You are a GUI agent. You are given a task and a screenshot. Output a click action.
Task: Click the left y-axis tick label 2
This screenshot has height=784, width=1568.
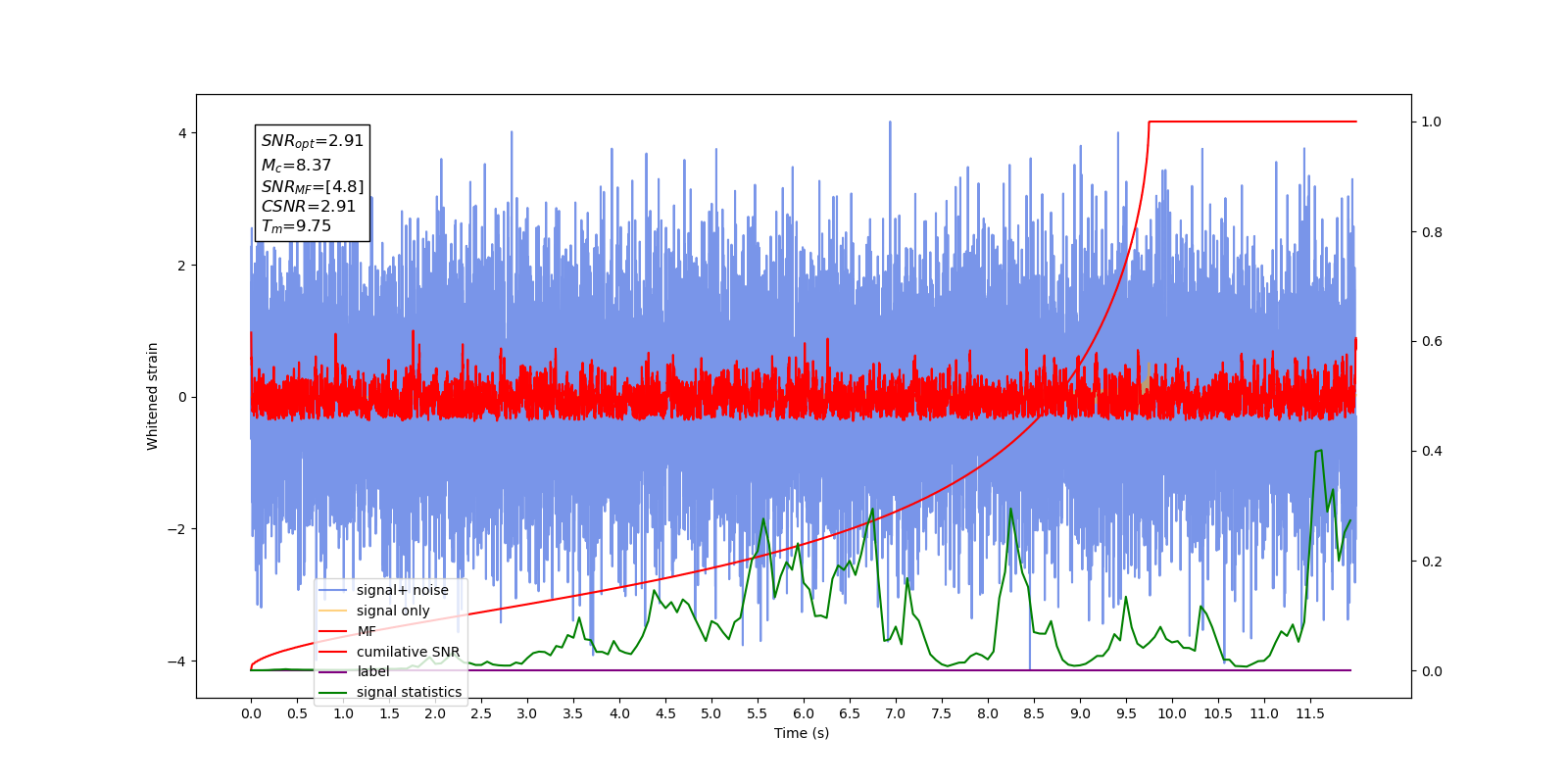point(182,266)
